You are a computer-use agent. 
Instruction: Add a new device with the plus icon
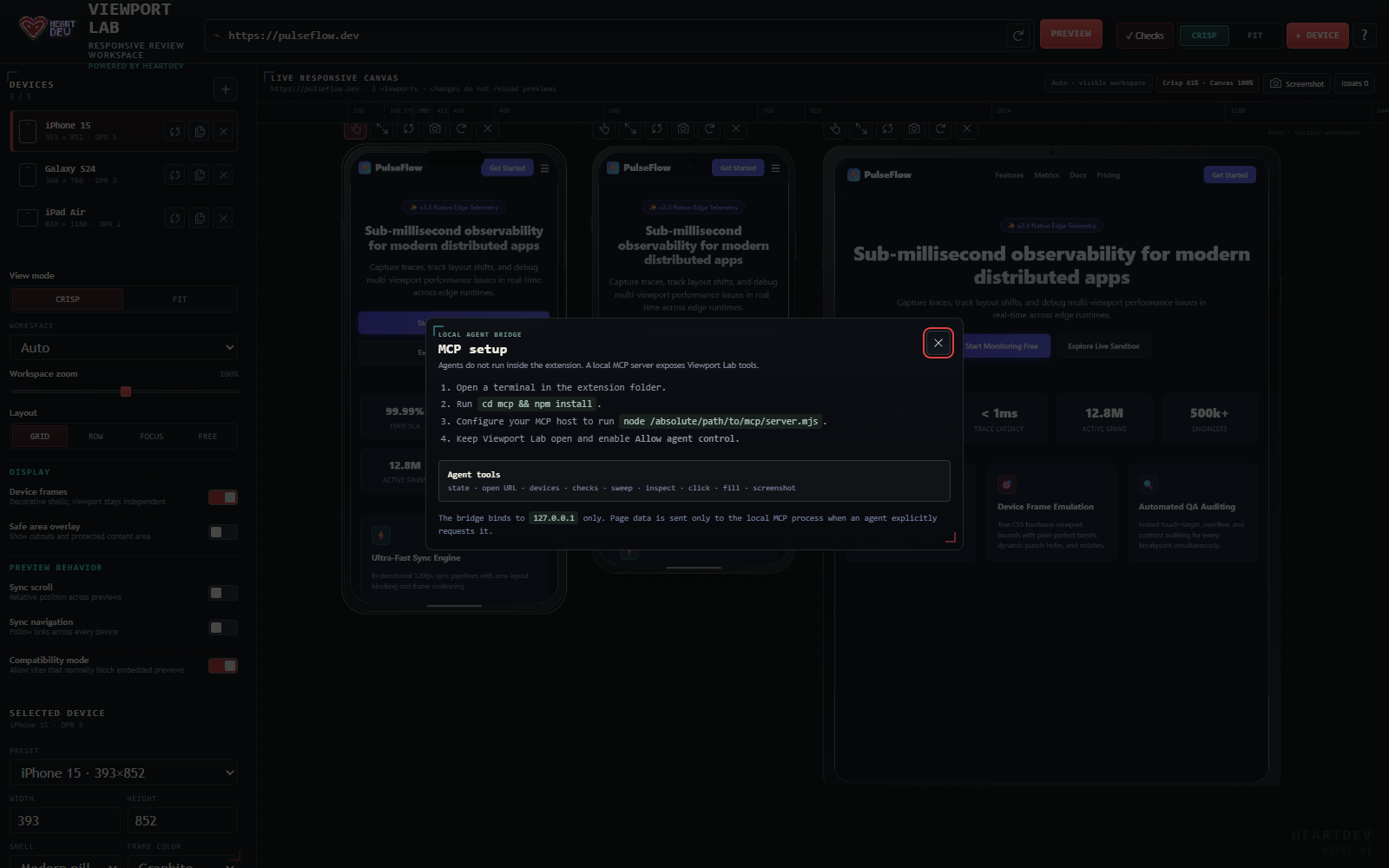pos(226,89)
